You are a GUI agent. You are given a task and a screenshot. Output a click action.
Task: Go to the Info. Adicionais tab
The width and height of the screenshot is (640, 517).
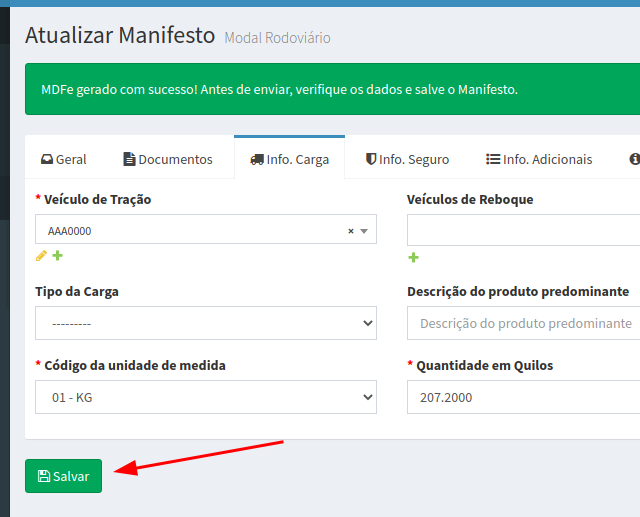pos(539,159)
